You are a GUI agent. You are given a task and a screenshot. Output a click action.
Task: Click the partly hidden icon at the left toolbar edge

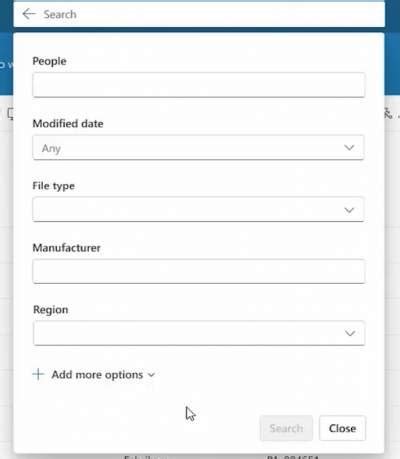tap(11, 114)
